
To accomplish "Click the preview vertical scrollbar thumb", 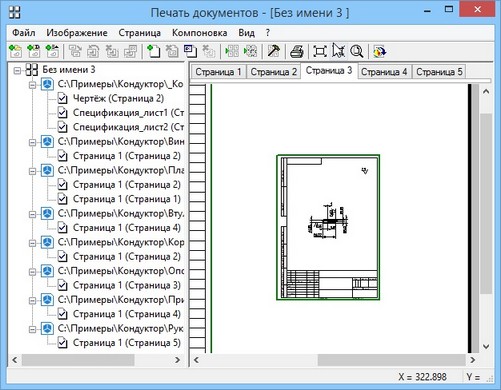I will coord(486,204).
